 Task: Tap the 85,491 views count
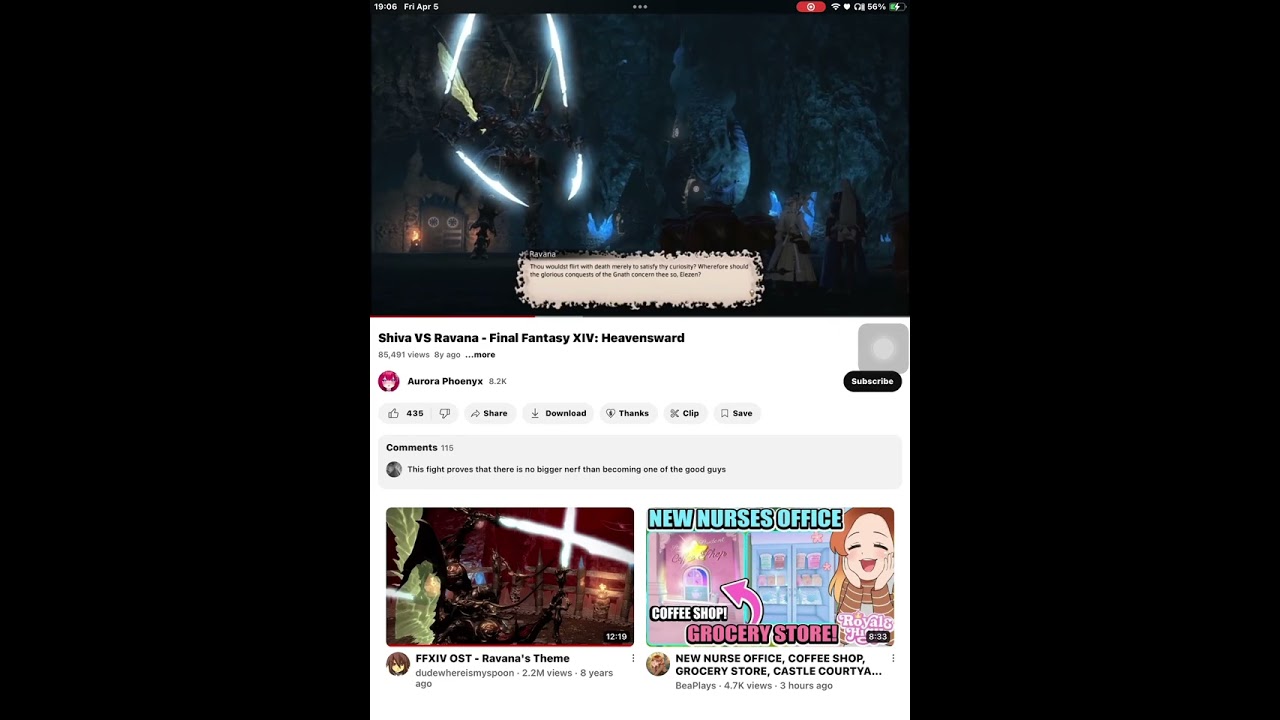click(x=404, y=355)
